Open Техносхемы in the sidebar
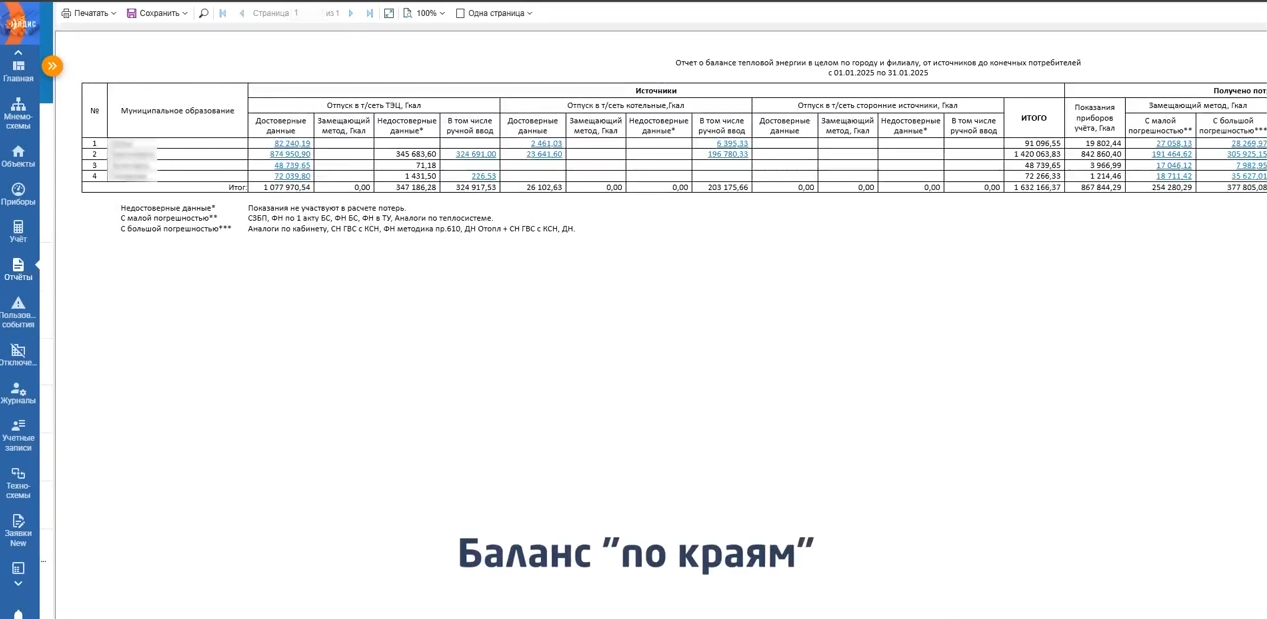 coord(18,482)
